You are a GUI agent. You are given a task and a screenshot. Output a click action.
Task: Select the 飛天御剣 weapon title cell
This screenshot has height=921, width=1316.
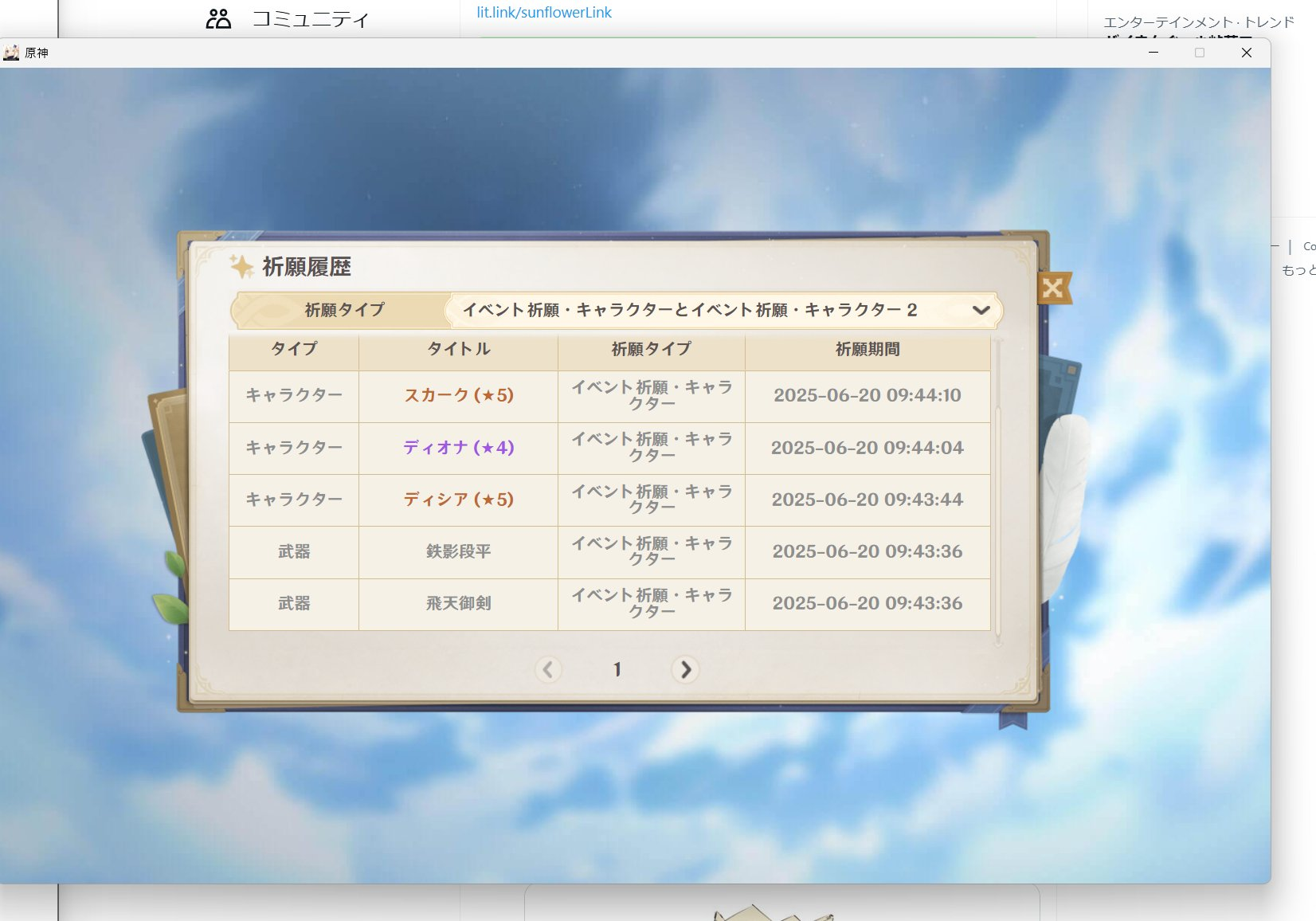tap(458, 604)
